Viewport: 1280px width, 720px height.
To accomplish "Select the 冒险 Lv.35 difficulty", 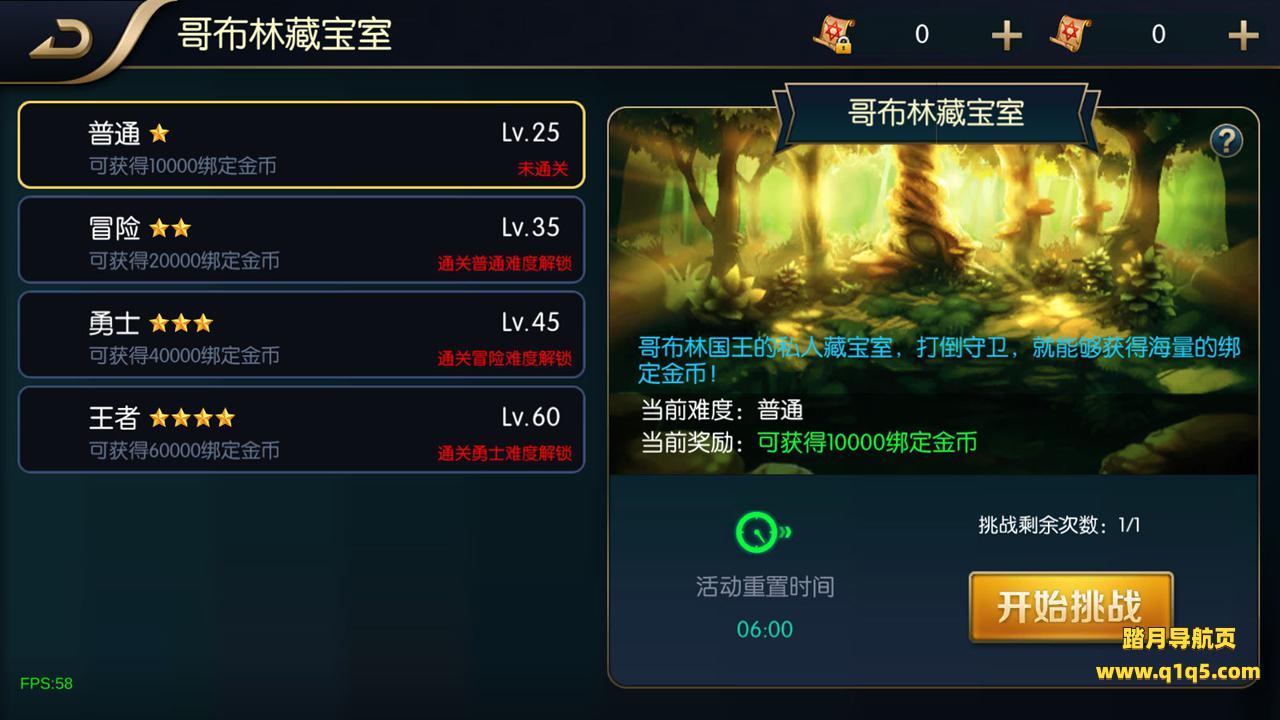I will [x=301, y=240].
